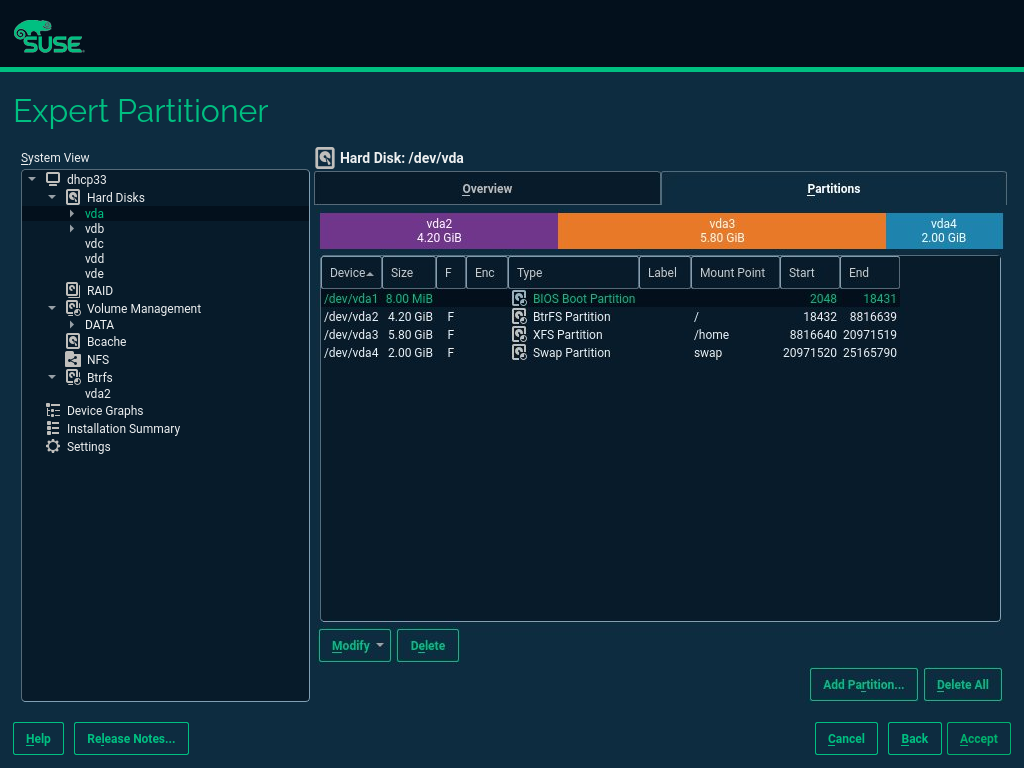
Task: Click the Installation Summary list icon
Action: [53, 428]
